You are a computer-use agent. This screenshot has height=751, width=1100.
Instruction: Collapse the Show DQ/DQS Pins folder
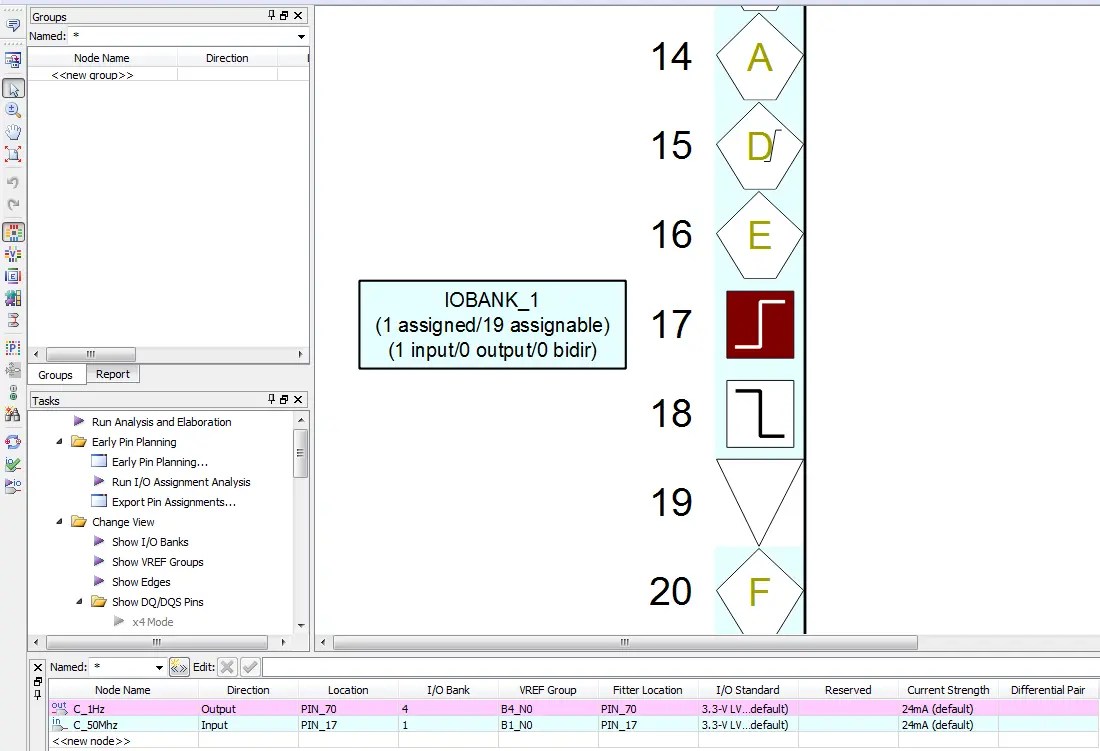79,602
